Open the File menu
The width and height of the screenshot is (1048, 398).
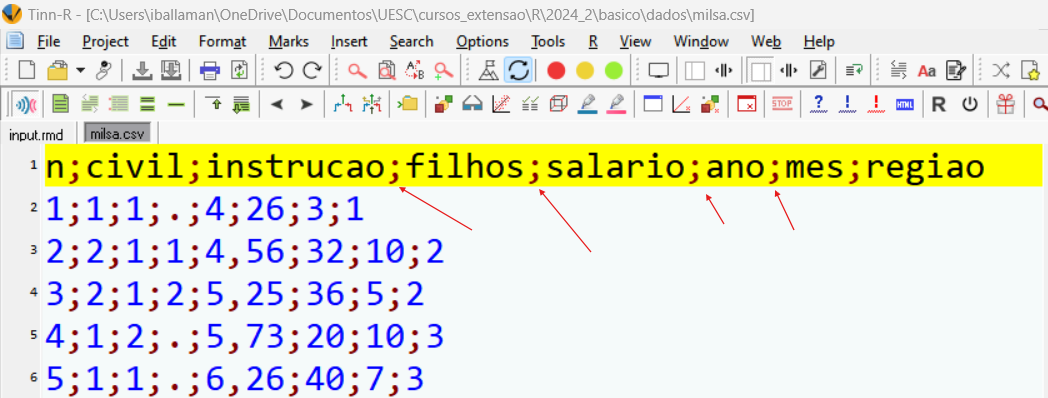[49, 41]
